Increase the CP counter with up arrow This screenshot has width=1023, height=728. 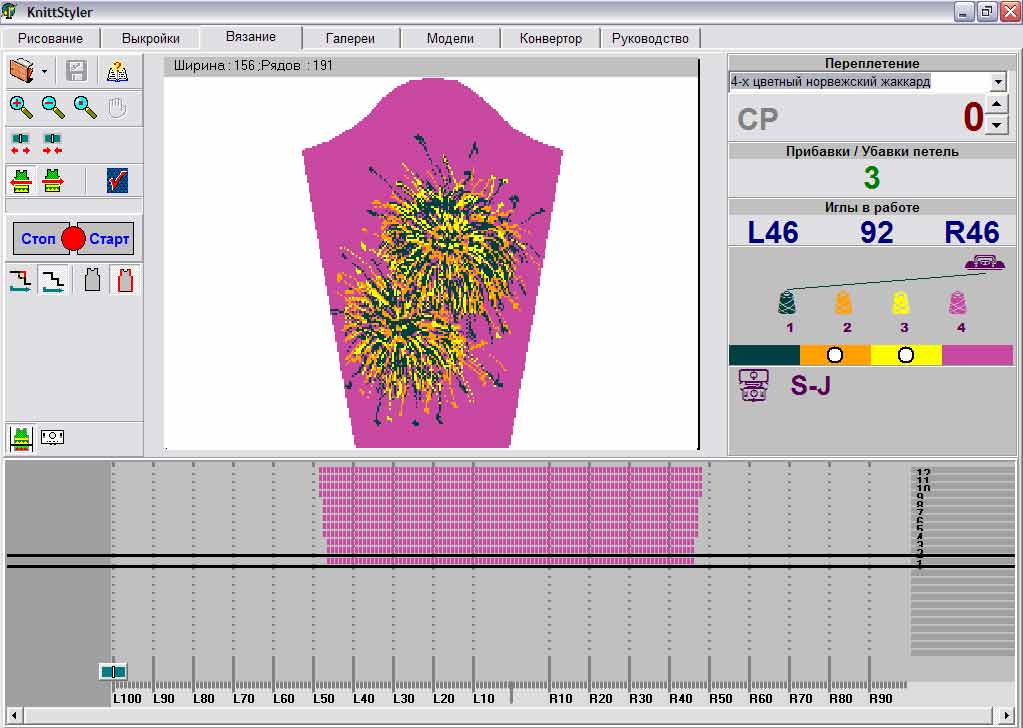coord(997,105)
